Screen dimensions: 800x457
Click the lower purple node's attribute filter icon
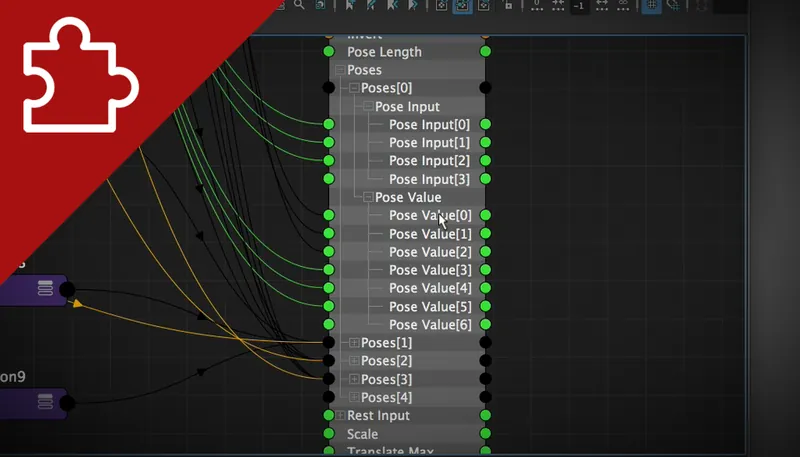click(45, 401)
